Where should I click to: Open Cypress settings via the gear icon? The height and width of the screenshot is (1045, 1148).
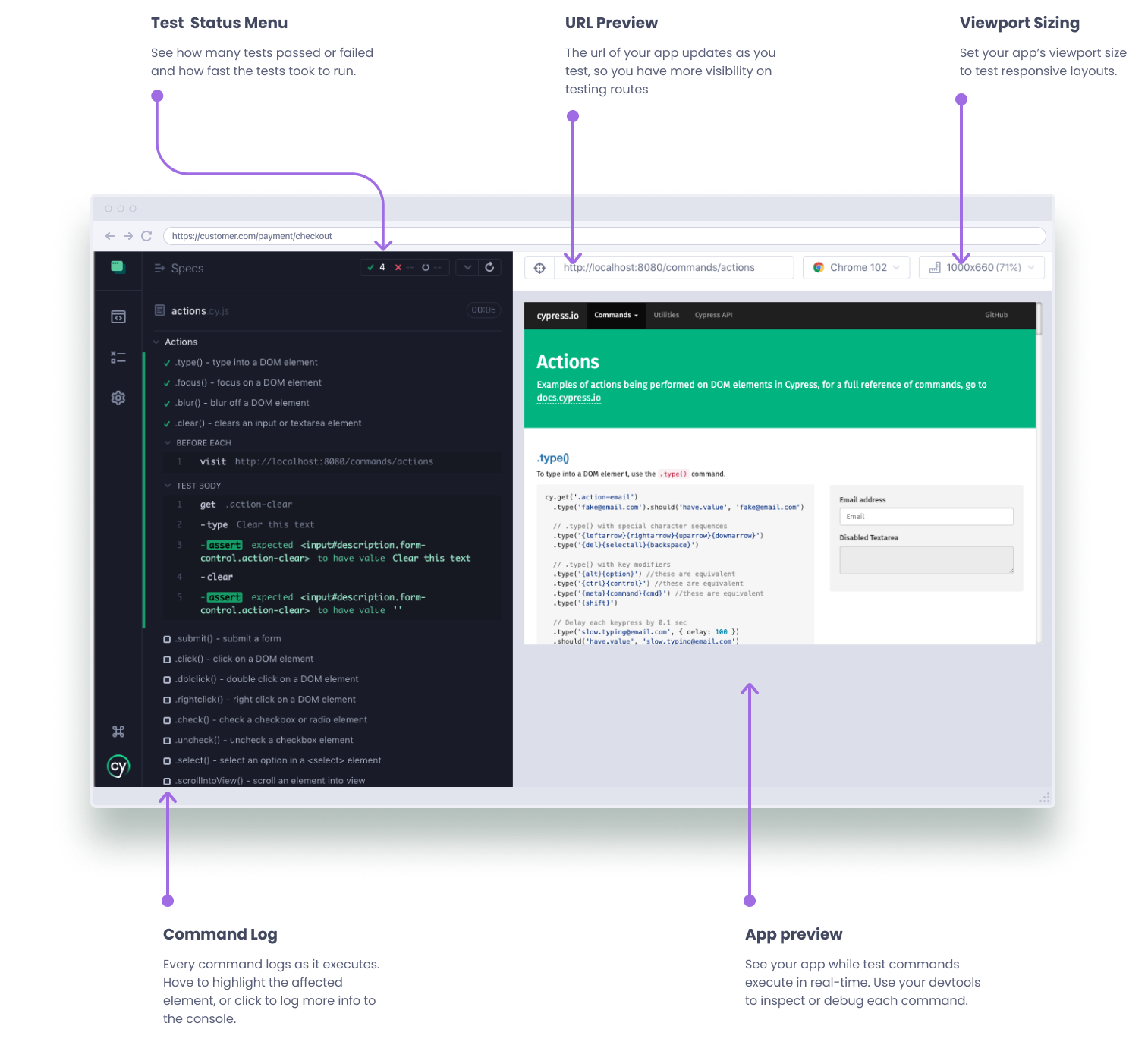click(x=118, y=397)
